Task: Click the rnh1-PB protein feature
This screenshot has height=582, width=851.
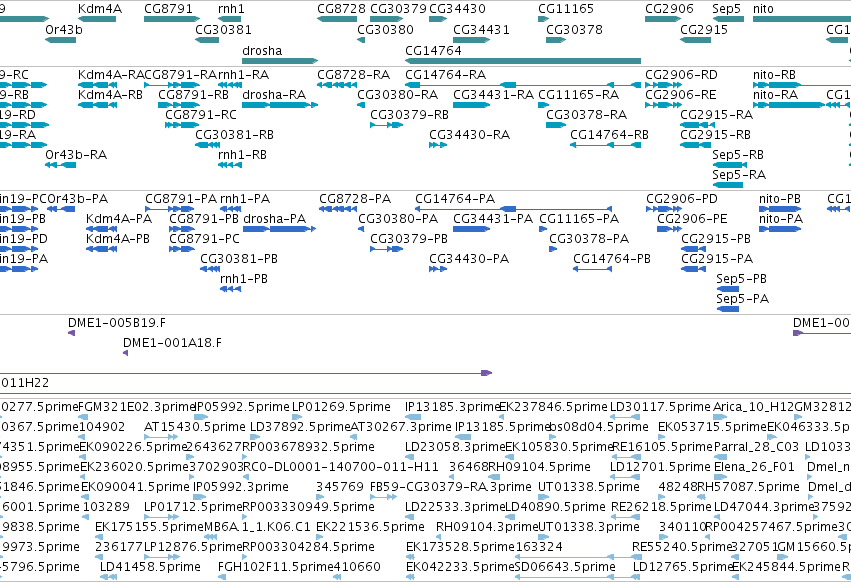Action: click(x=231, y=289)
